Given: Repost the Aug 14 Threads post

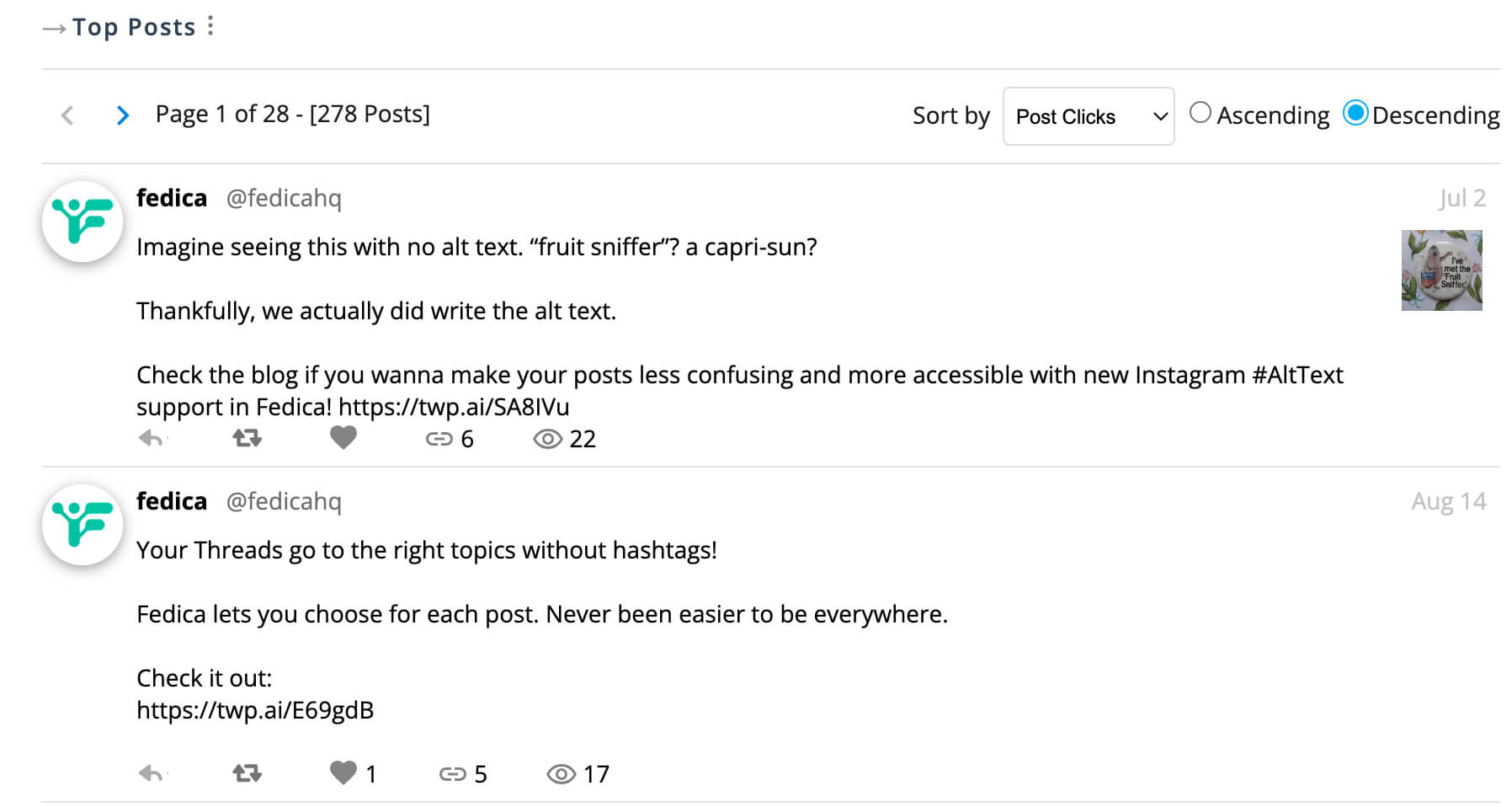Looking at the screenshot, I should 247,773.
